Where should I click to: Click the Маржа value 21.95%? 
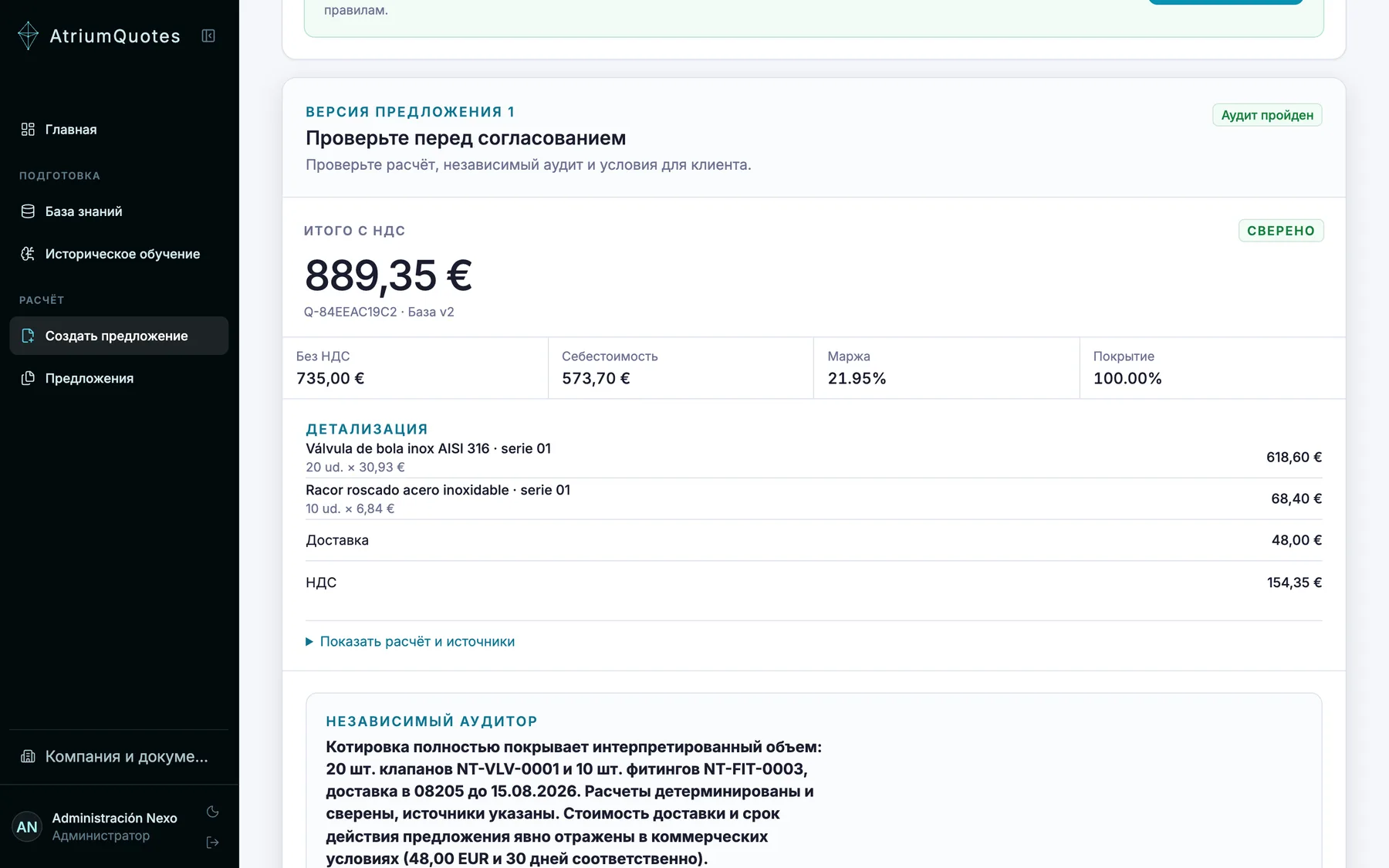857,378
